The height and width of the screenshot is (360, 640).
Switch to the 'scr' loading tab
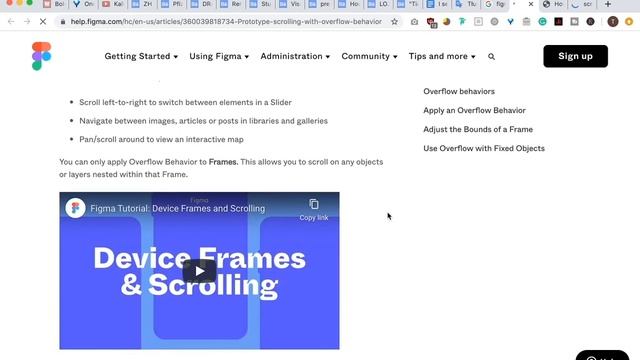pyautogui.click(x=582, y=4)
